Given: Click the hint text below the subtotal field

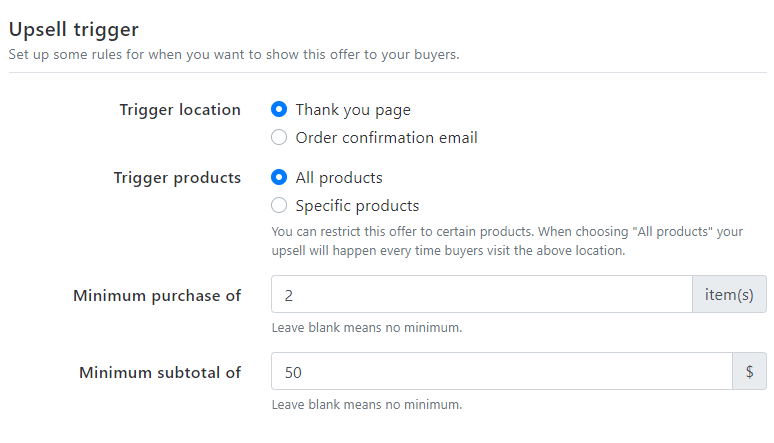Looking at the screenshot, I should (367, 404).
